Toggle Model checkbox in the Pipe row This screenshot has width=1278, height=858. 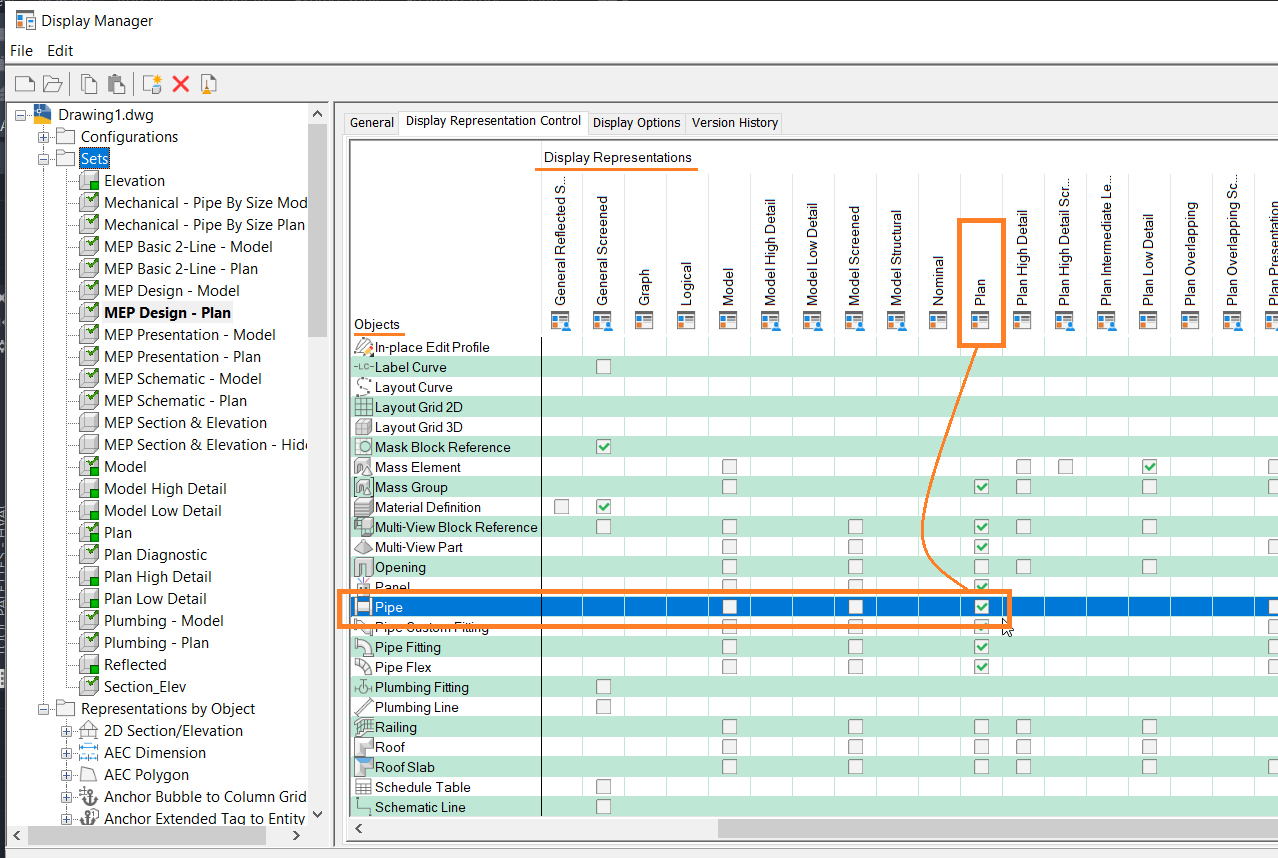[729, 607]
